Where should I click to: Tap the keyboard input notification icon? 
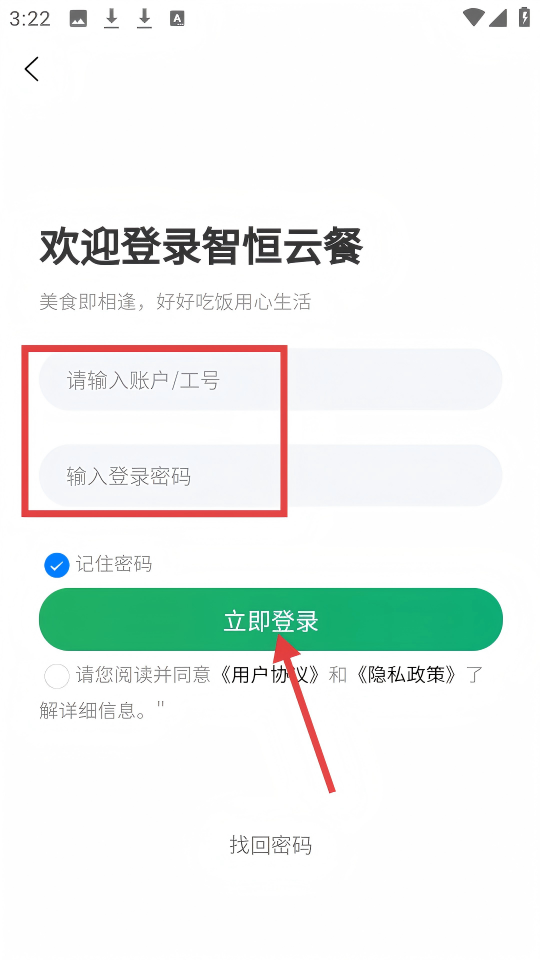pos(178,19)
